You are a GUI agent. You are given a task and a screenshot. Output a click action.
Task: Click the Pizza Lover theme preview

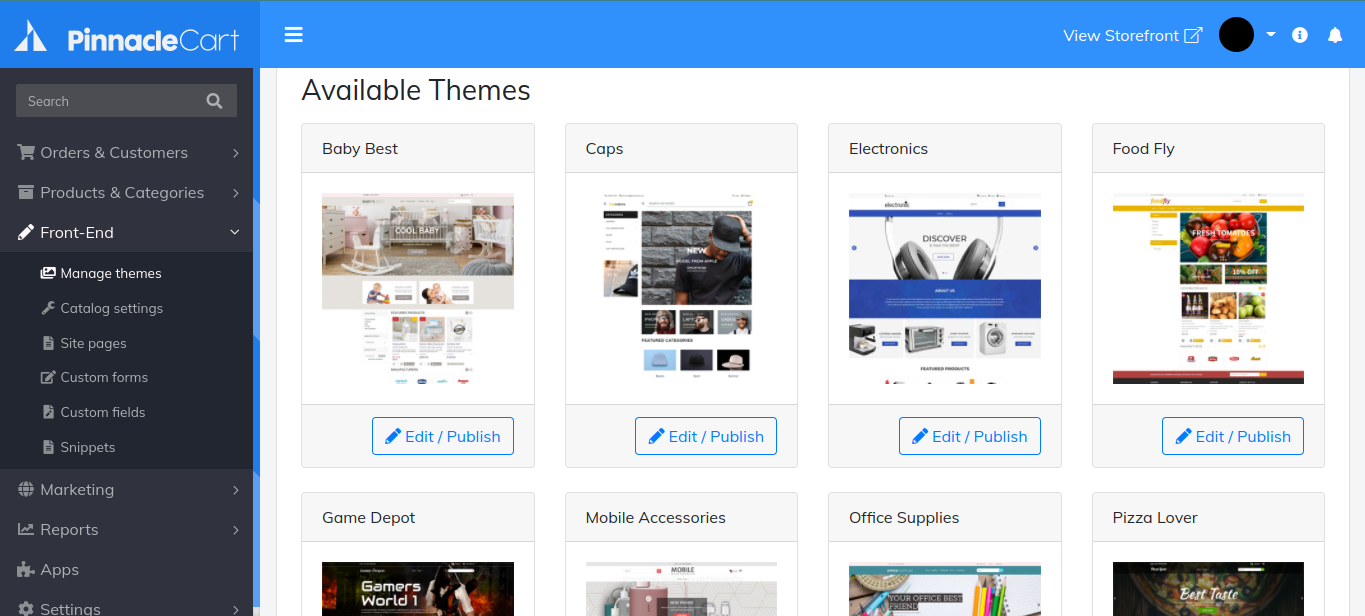coord(1208,589)
